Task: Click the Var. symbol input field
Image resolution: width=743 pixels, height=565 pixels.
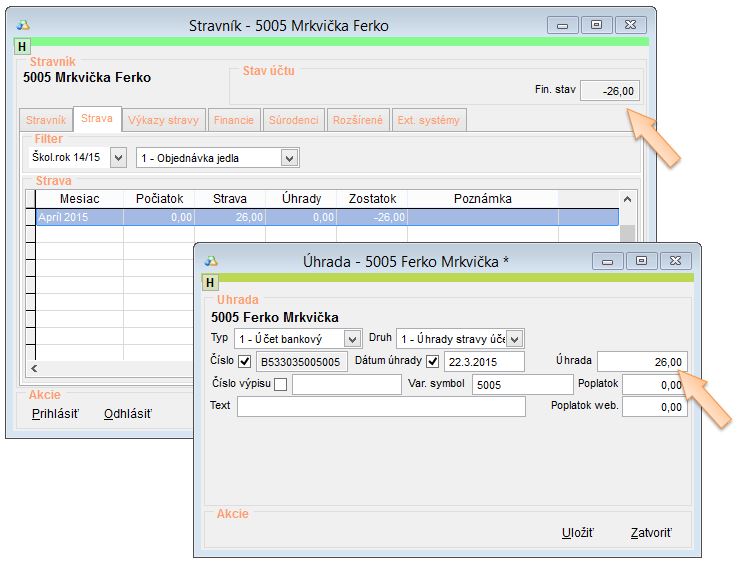Action: pos(521,385)
